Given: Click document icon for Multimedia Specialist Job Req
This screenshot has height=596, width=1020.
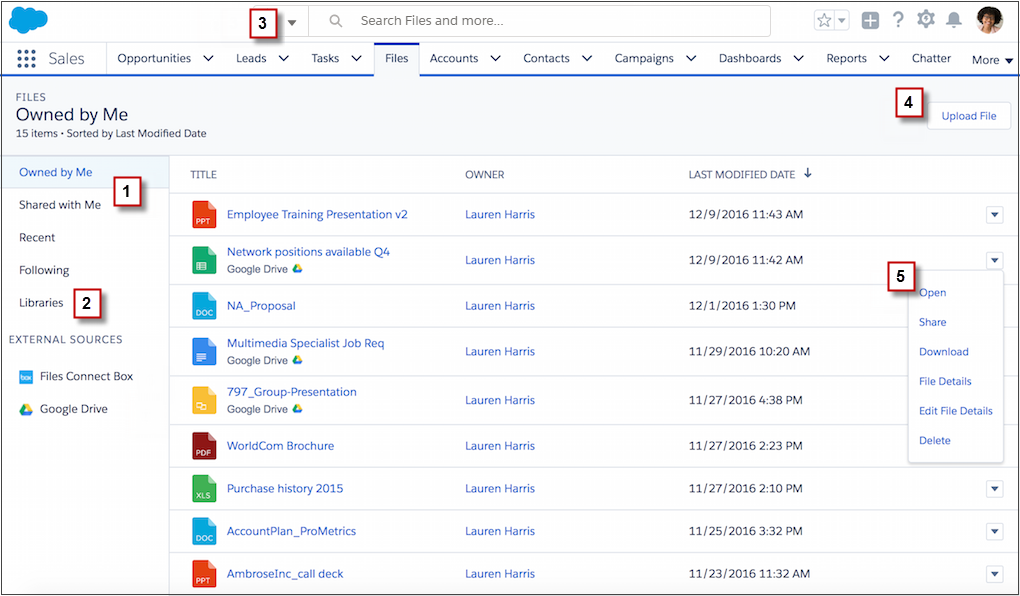Looking at the screenshot, I should point(204,351).
